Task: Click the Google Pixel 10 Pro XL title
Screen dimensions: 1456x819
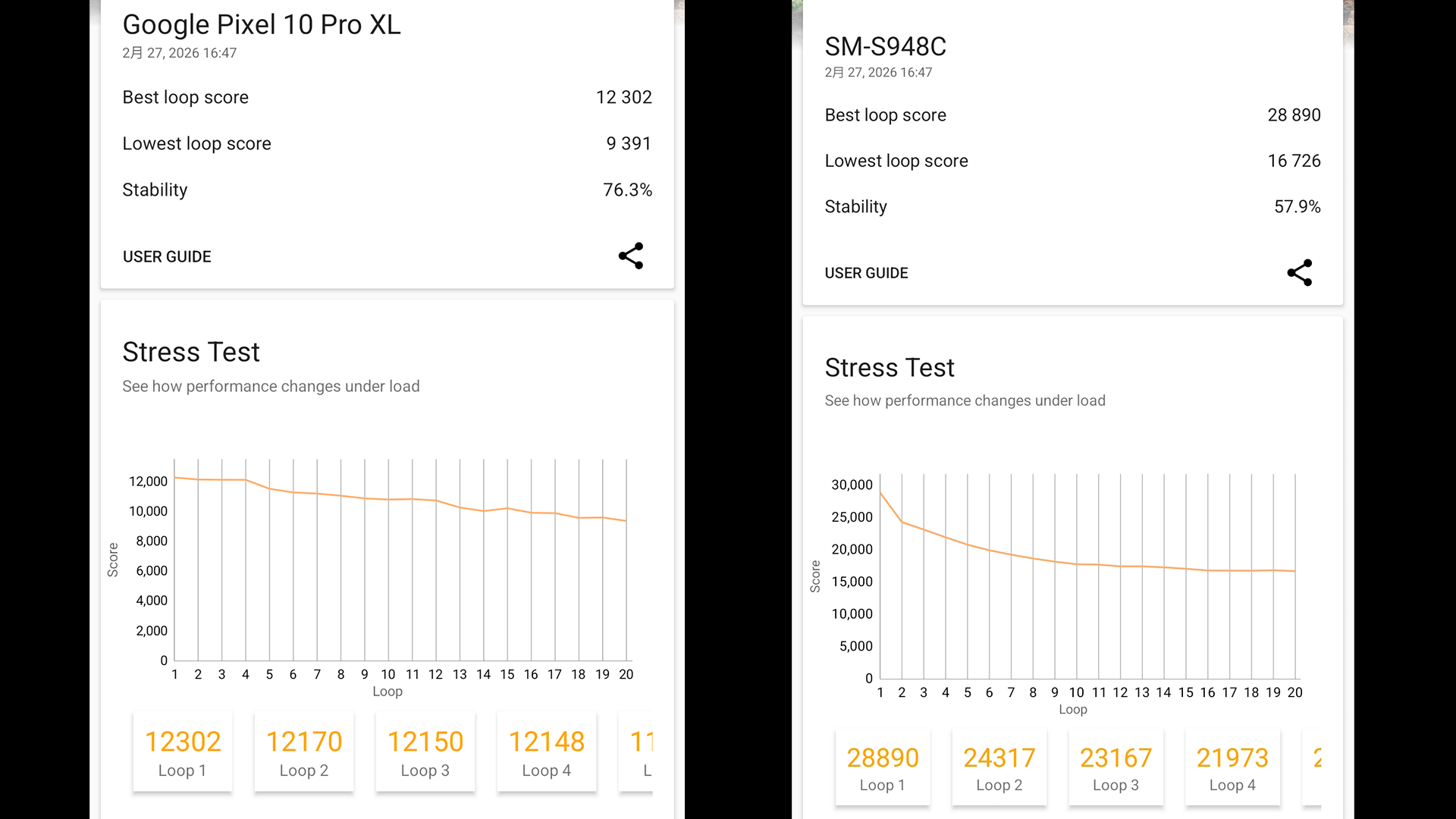Action: tap(261, 25)
